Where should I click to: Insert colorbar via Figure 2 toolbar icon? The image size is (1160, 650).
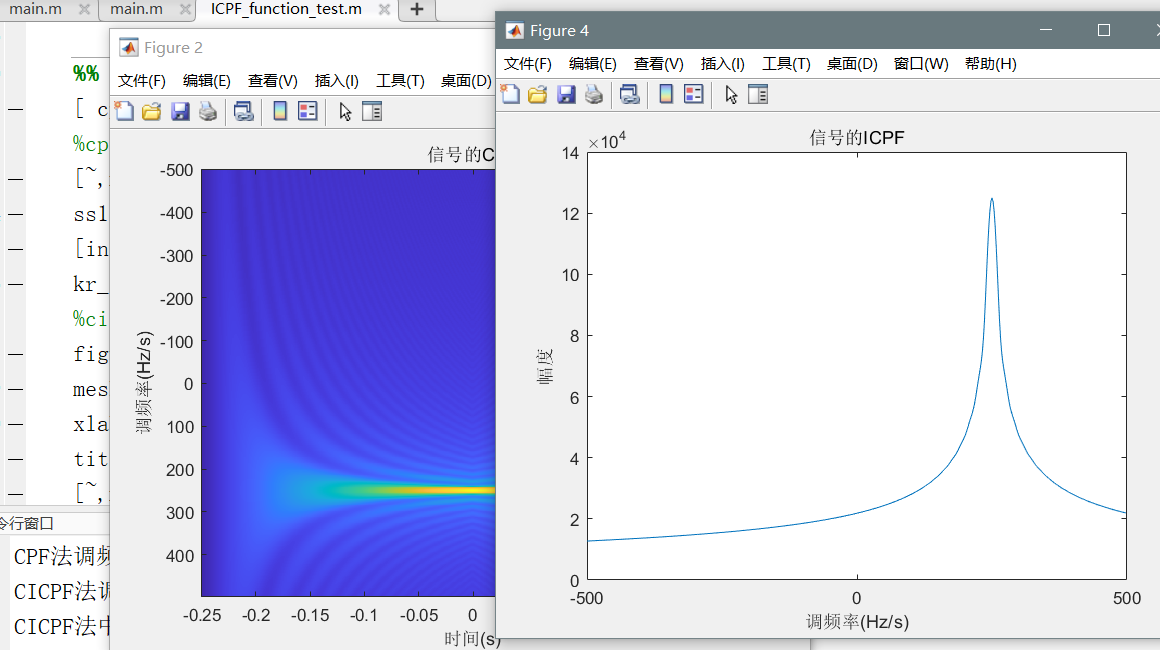point(280,112)
